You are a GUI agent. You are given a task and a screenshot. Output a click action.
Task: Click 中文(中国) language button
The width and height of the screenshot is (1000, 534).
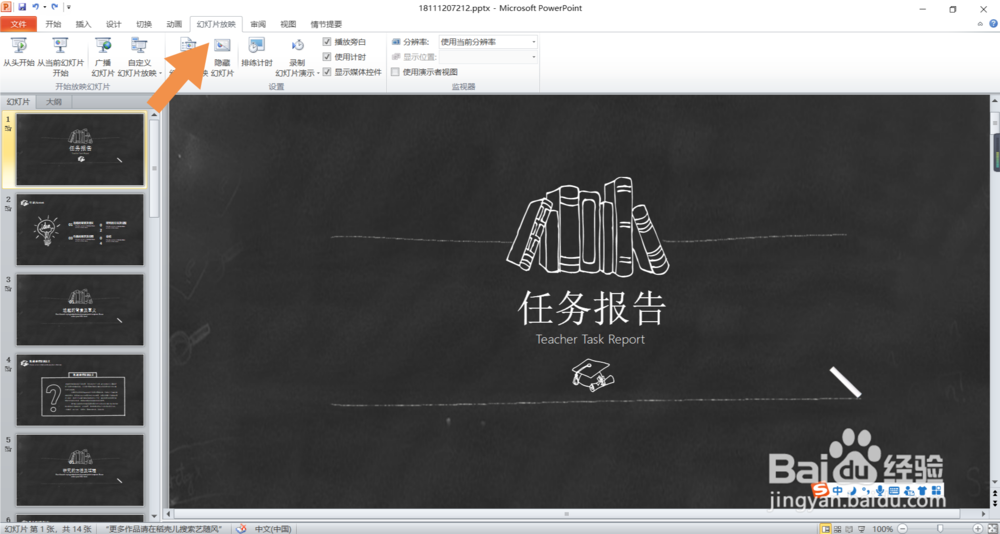[x=273, y=529]
